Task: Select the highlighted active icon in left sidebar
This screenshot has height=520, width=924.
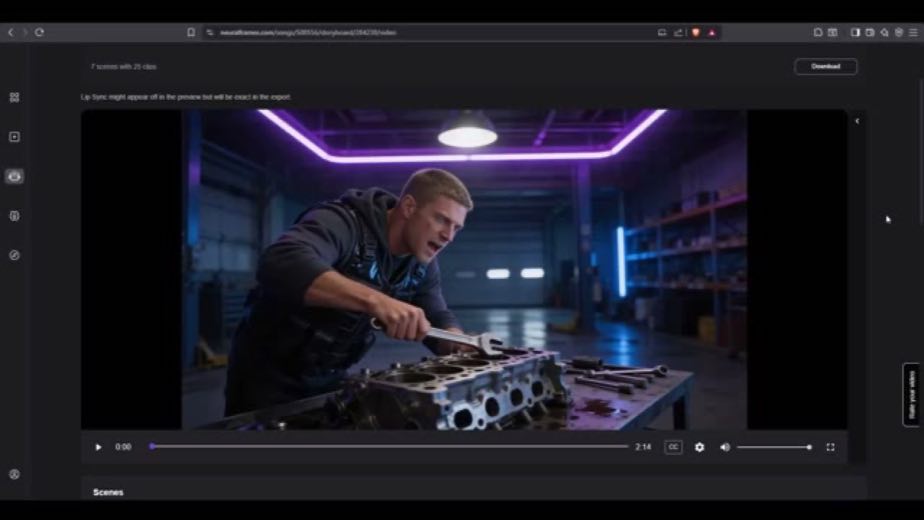Action: (x=15, y=176)
